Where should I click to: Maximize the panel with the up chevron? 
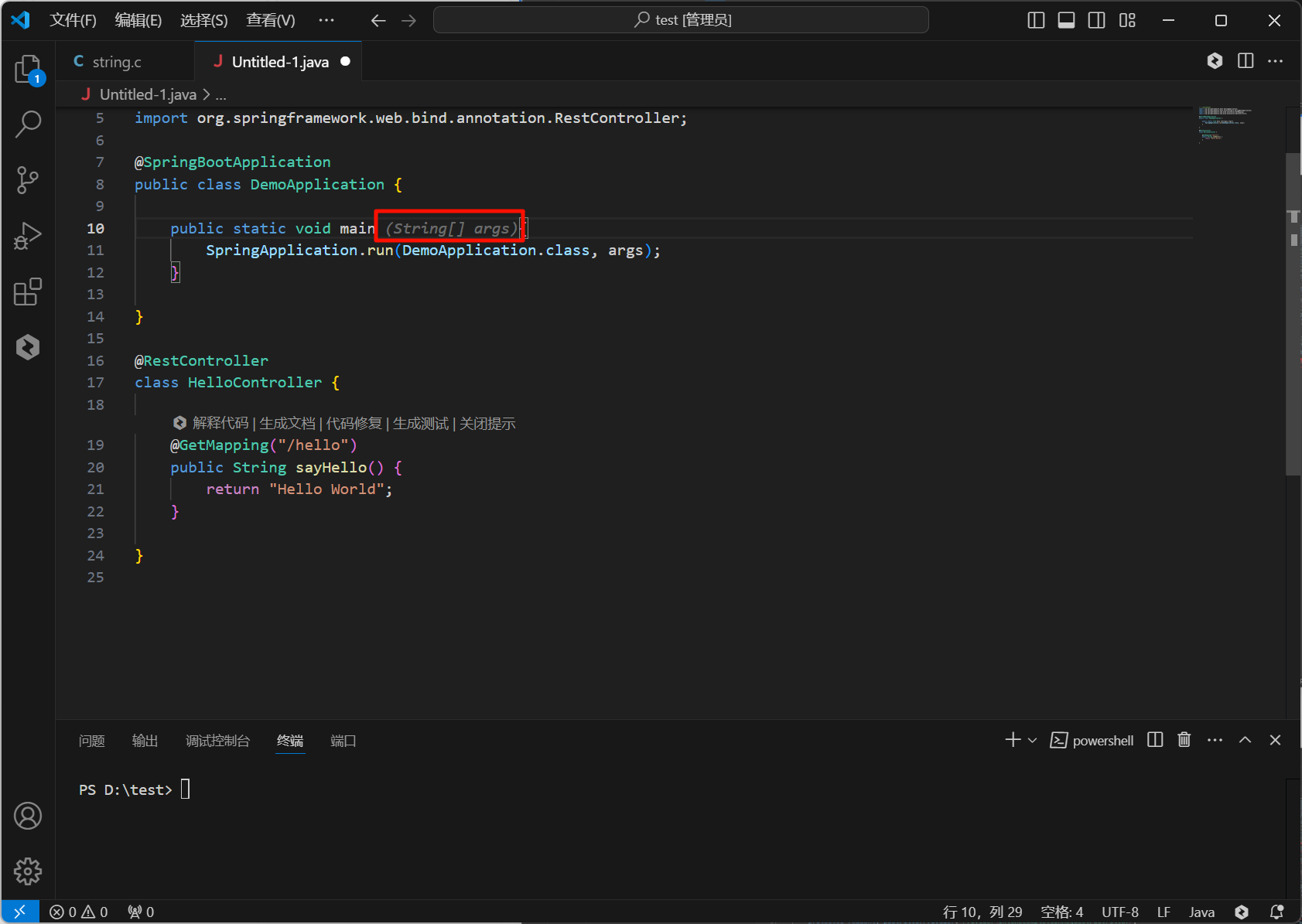click(1245, 740)
